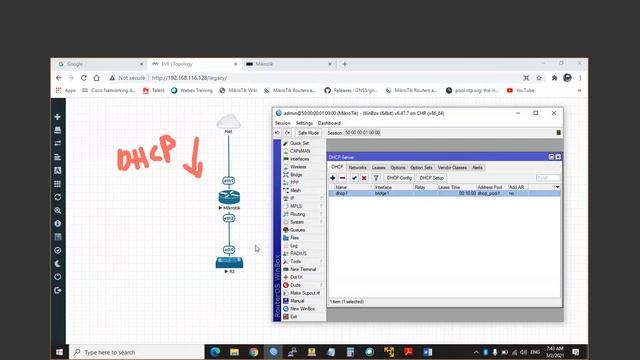
Task: Open the Session menu in WinBox
Action: coord(282,123)
